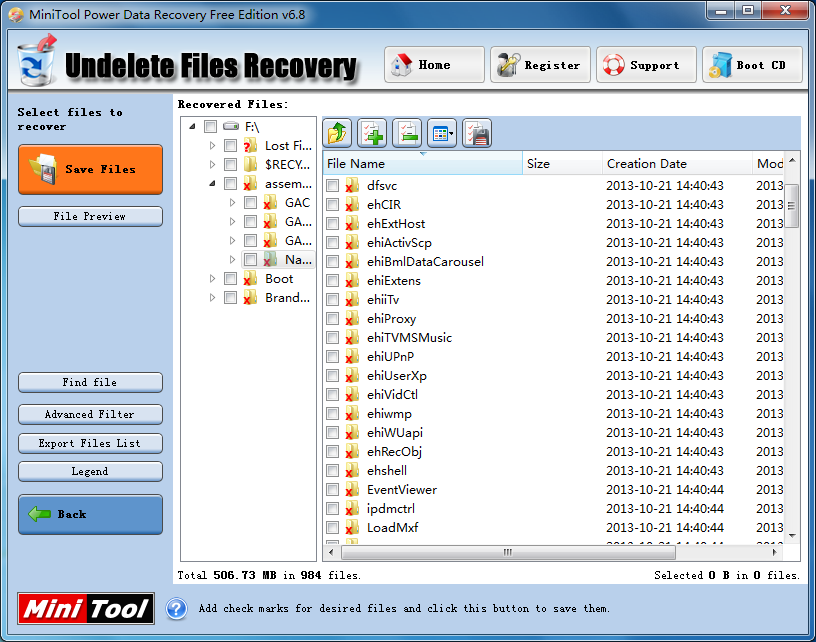816x642 pixels.
Task: Select the ehiwmp folder name
Action: tap(389, 414)
